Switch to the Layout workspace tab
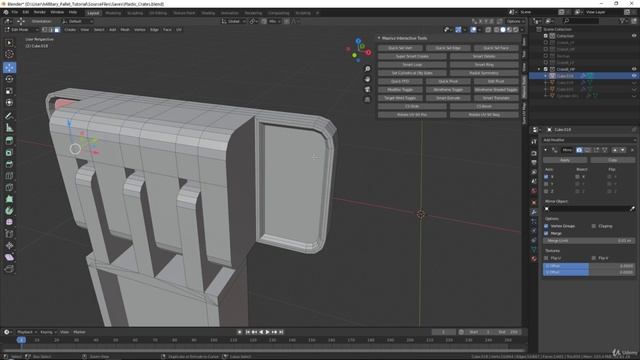 click(x=93, y=13)
